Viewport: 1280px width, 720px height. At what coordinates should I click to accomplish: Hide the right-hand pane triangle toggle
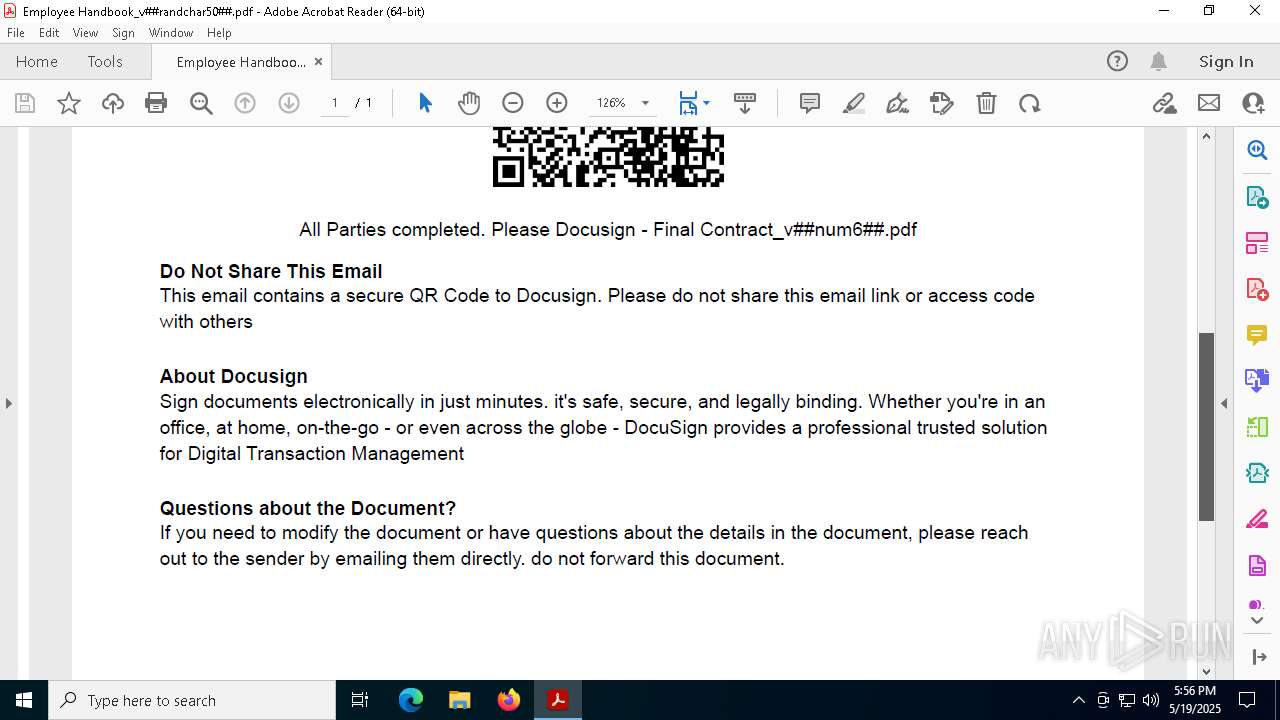pos(1224,403)
